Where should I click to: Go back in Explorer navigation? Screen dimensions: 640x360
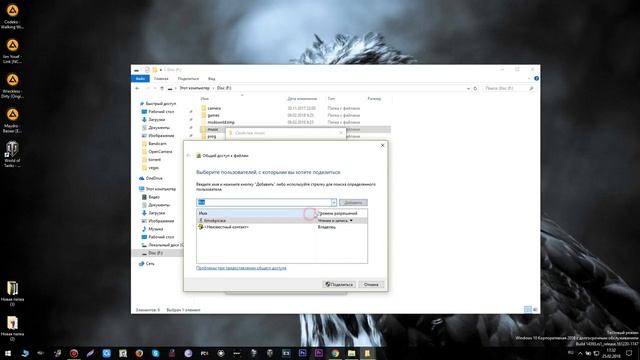(x=138, y=88)
